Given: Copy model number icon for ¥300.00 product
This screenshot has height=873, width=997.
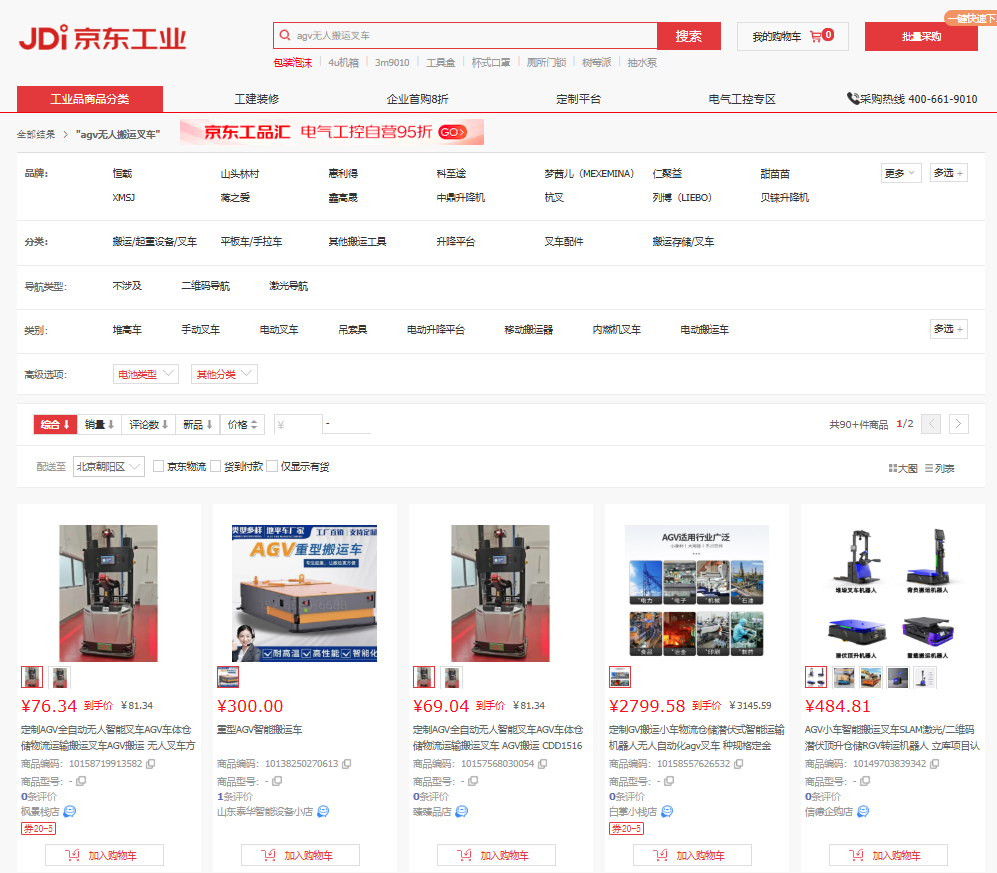Looking at the screenshot, I should [277, 781].
